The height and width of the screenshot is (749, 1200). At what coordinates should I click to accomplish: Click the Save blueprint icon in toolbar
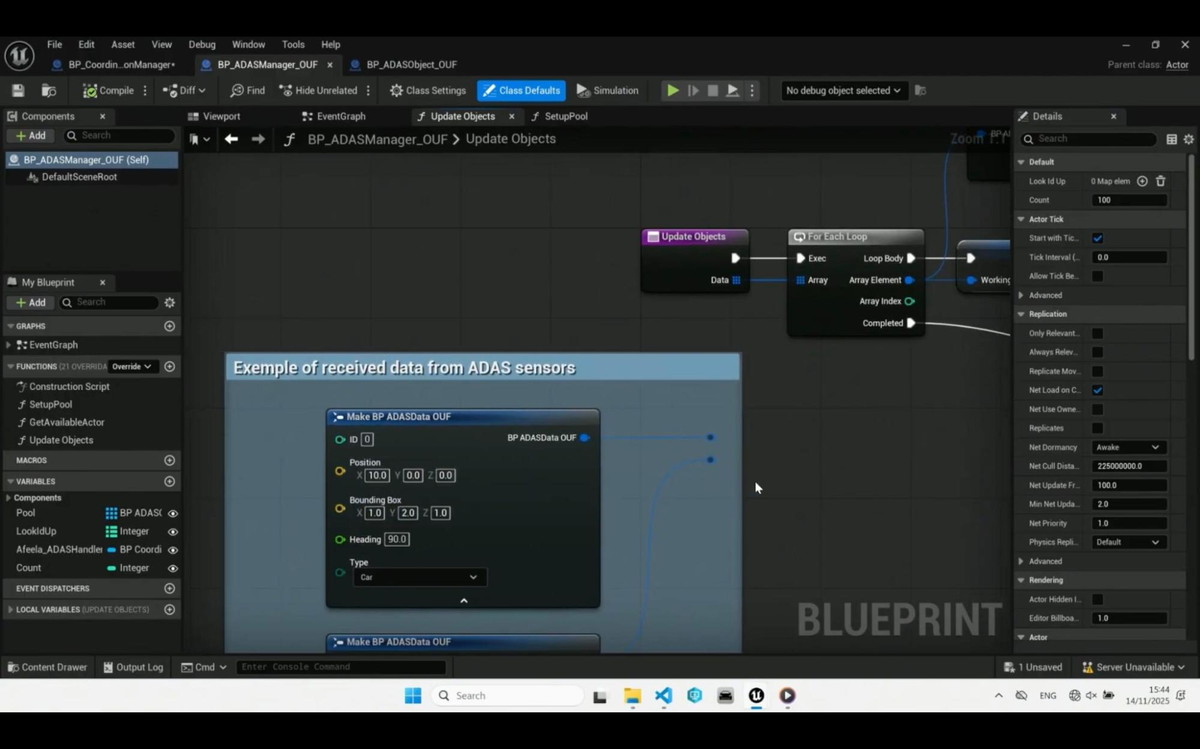coord(18,90)
